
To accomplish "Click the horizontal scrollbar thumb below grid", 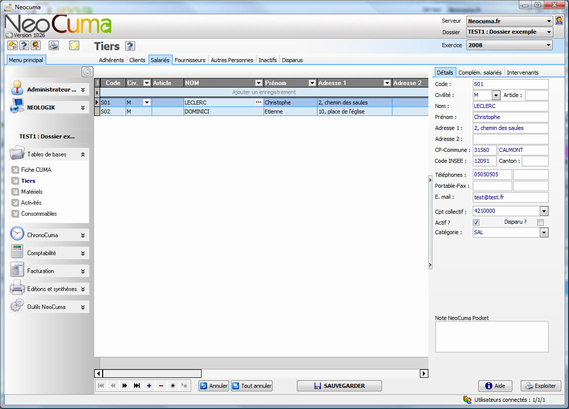I will point(152,373).
